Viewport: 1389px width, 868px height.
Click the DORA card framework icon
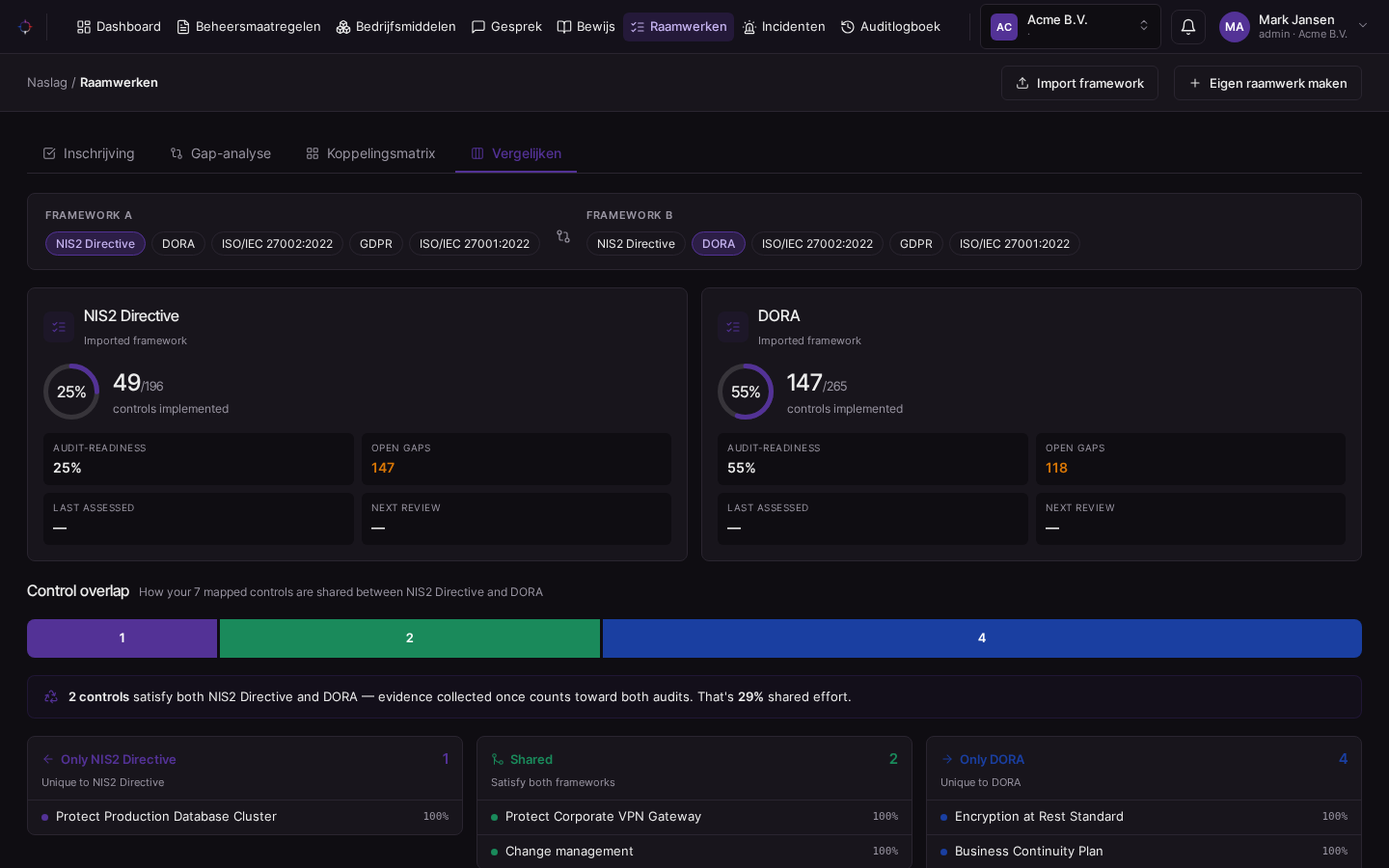click(733, 327)
